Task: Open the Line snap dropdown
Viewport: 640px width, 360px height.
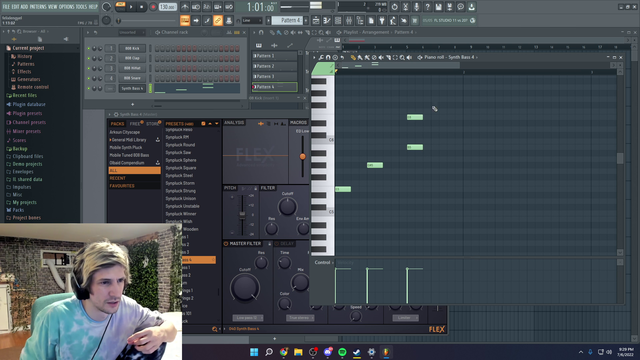Action: (x=252, y=20)
